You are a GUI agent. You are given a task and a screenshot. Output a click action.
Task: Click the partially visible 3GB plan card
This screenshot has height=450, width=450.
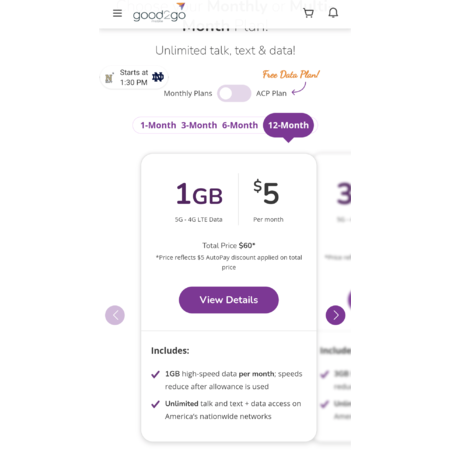click(x=334, y=297)
